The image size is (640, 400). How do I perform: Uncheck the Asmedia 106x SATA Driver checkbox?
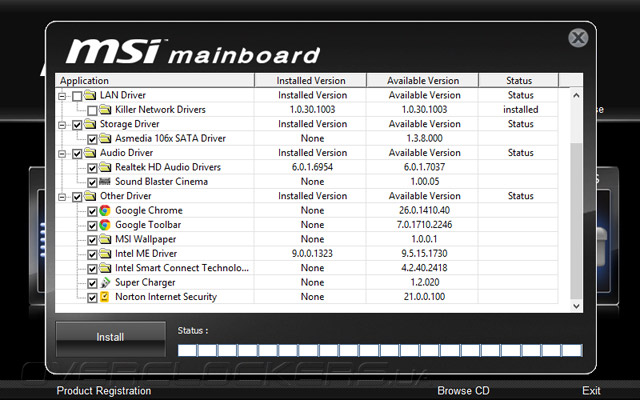click(x=92, y=140)
